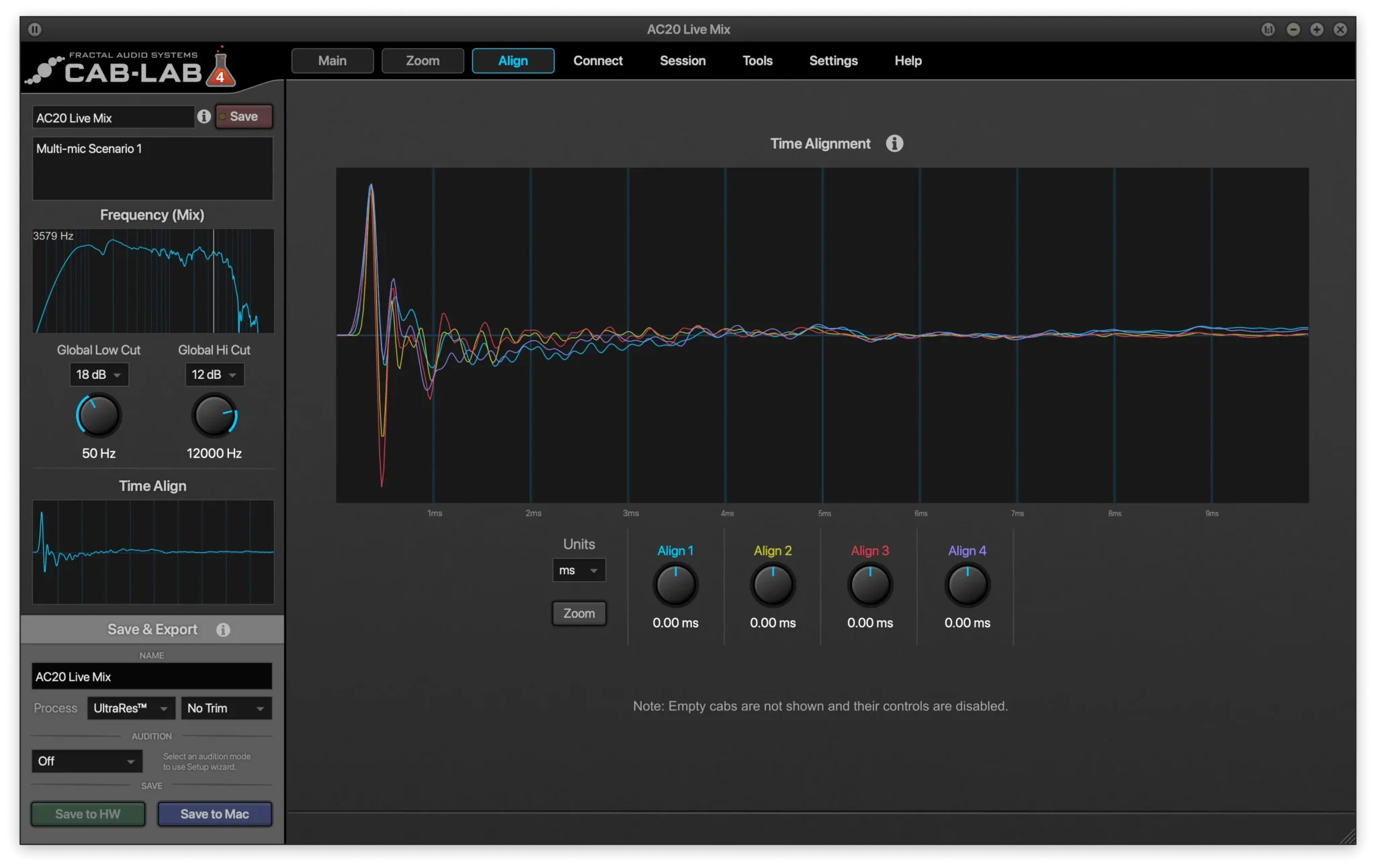Open the Global Hi Cut 12 dB dropdown

coord(214,374)
